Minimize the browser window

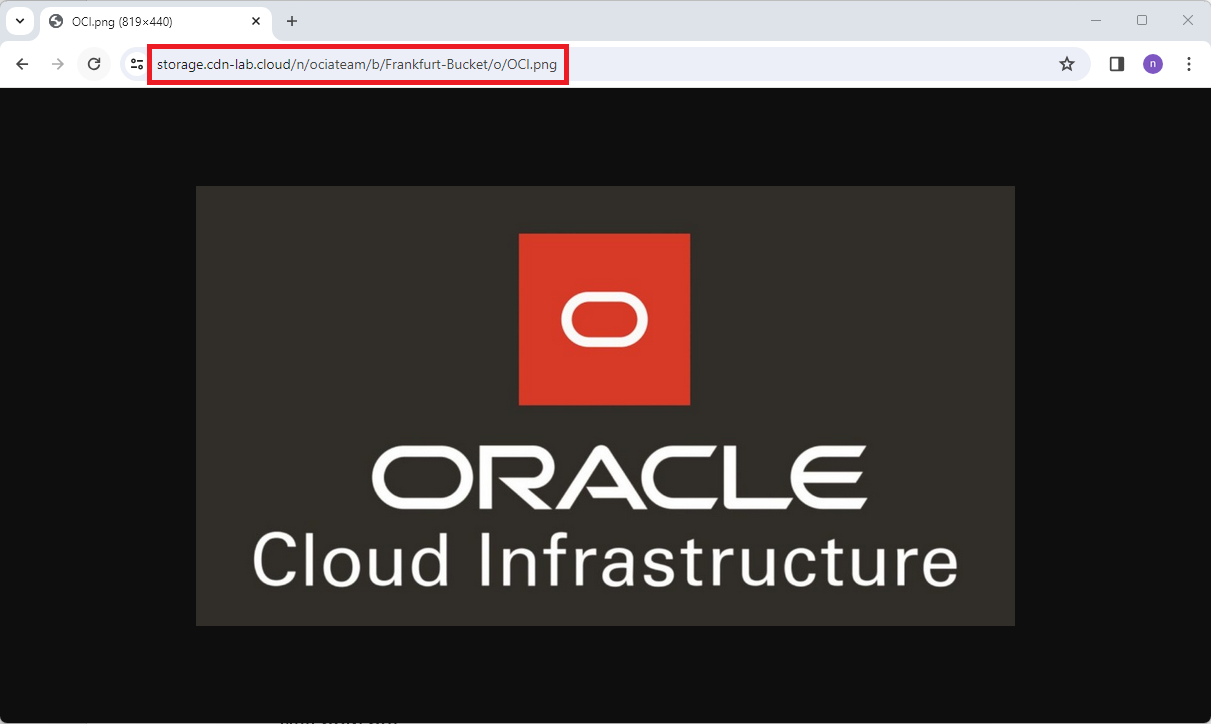coord(1096,20)
